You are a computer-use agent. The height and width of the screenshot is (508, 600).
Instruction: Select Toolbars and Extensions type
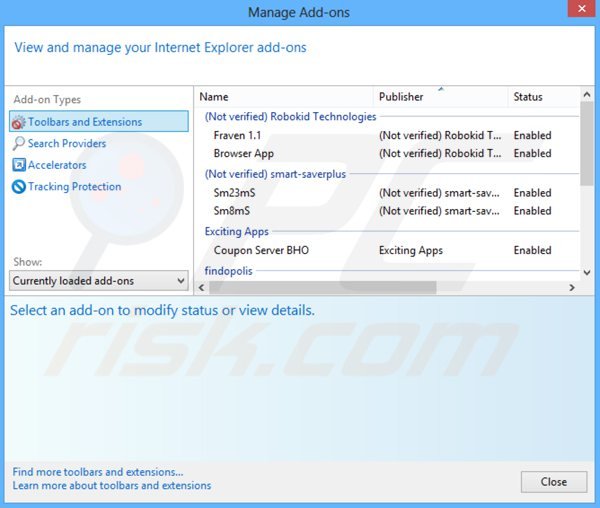(99, 122)
